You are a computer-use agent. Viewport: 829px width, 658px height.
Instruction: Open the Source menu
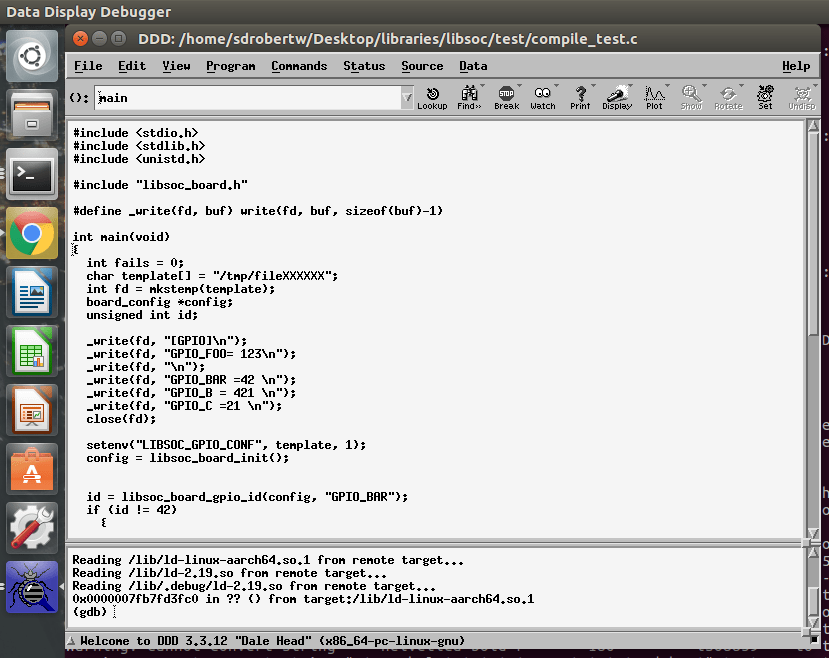pos(422,66)
